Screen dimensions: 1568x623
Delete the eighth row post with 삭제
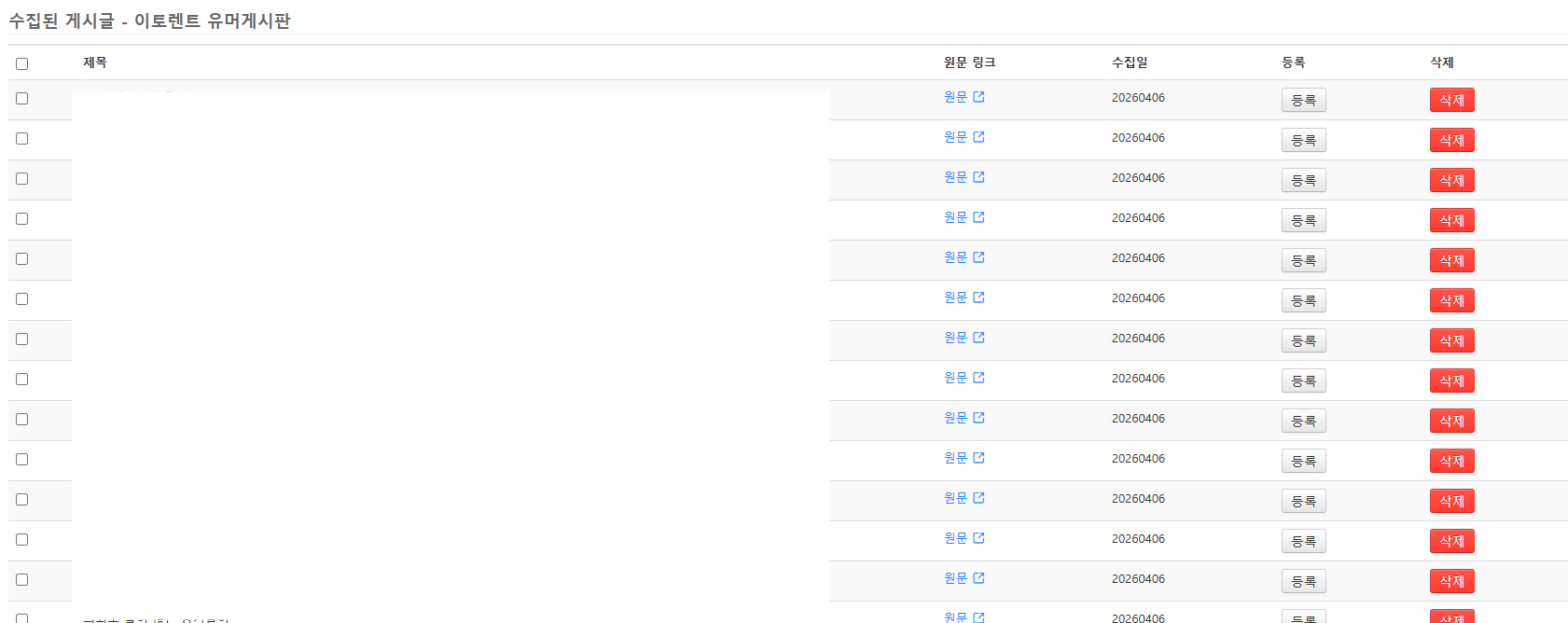[x=1451, y=381]
